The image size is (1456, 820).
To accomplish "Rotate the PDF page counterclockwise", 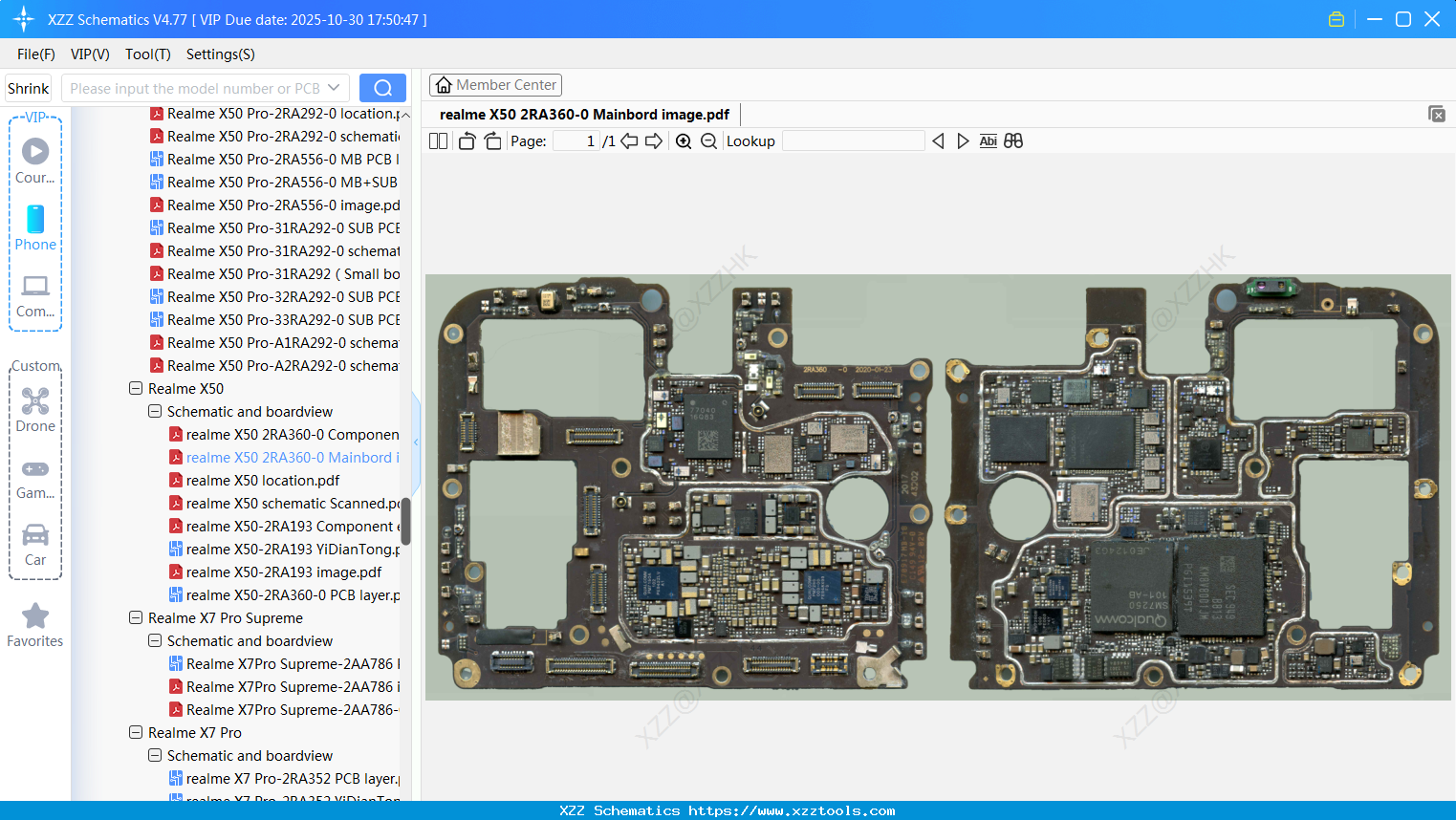I will 466,140.
